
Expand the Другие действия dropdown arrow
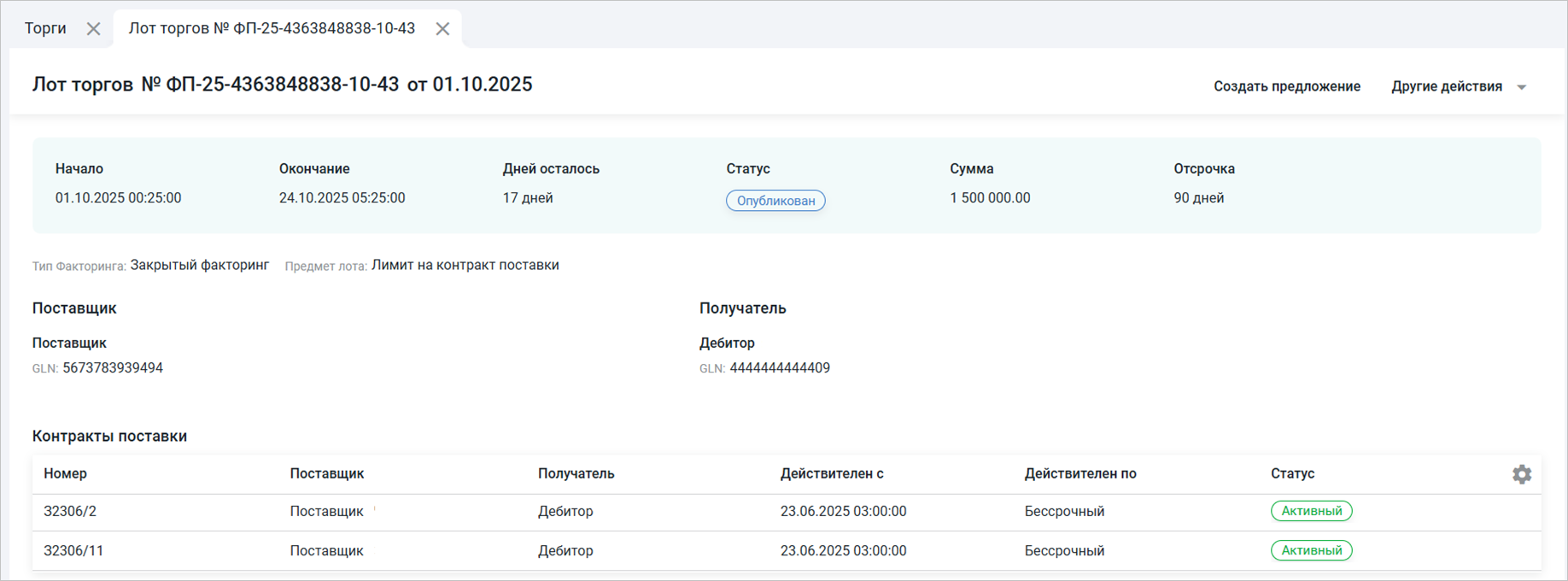click(x=1521, y=87)
